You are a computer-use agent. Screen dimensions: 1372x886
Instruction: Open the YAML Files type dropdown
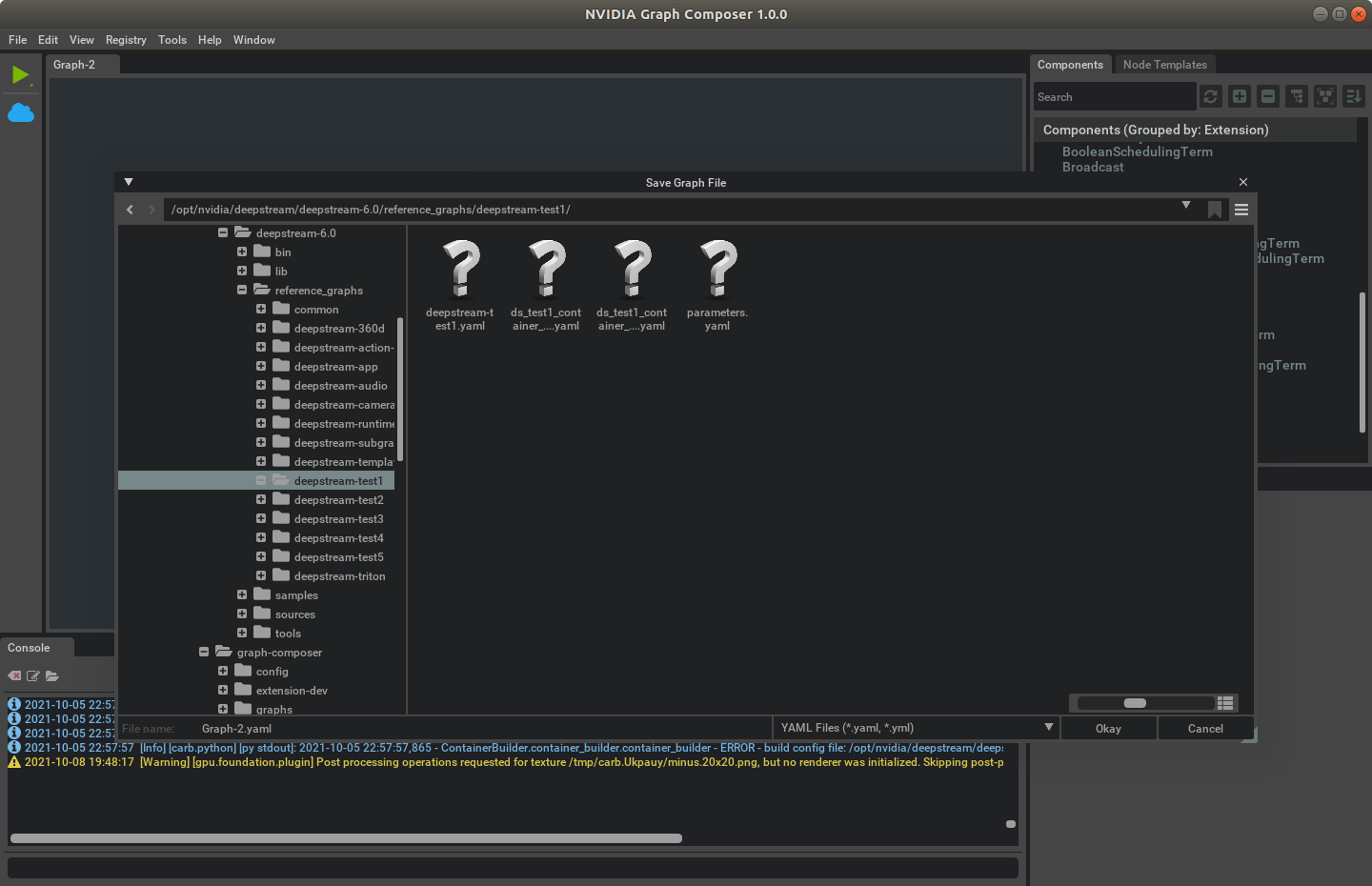click(x=916, y=728)
